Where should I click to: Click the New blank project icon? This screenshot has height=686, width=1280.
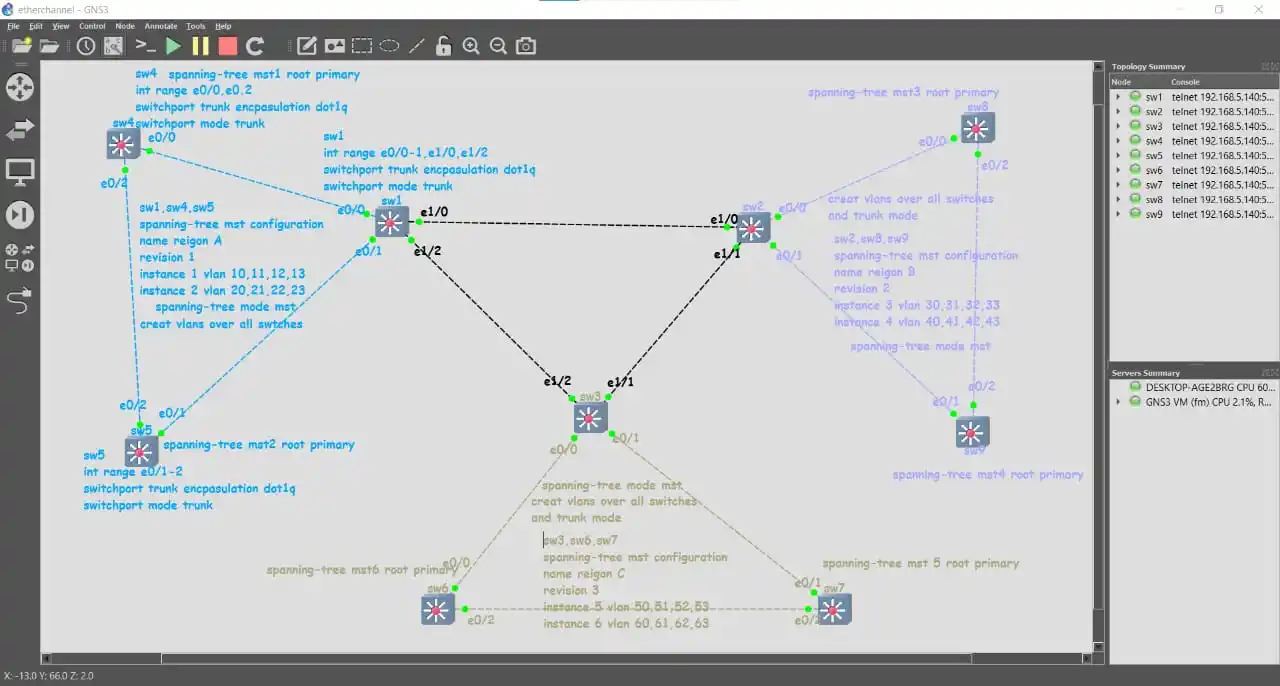point(21,46)
